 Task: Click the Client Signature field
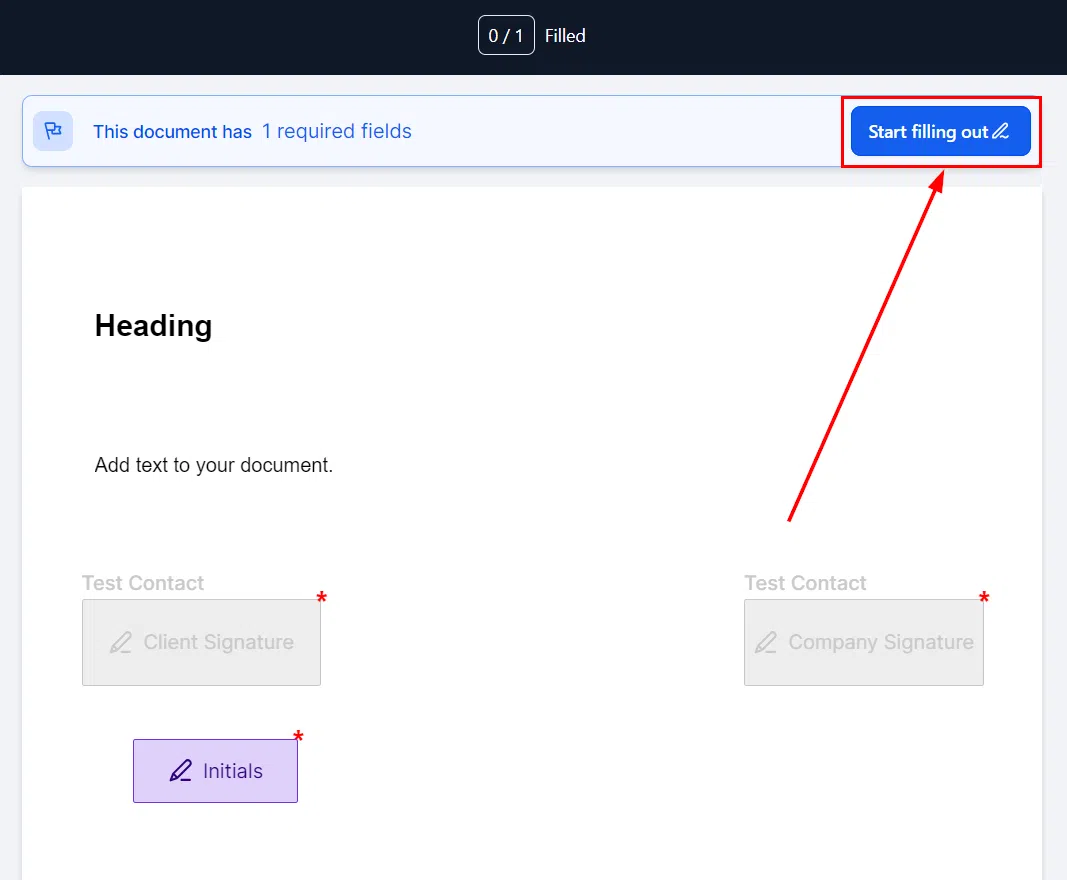tap(201, 642)
